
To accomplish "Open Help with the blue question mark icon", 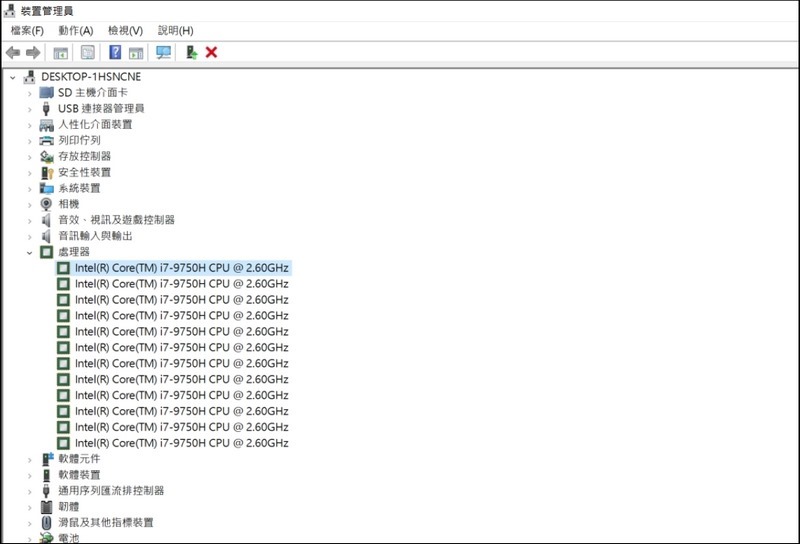I will [115, 52].
